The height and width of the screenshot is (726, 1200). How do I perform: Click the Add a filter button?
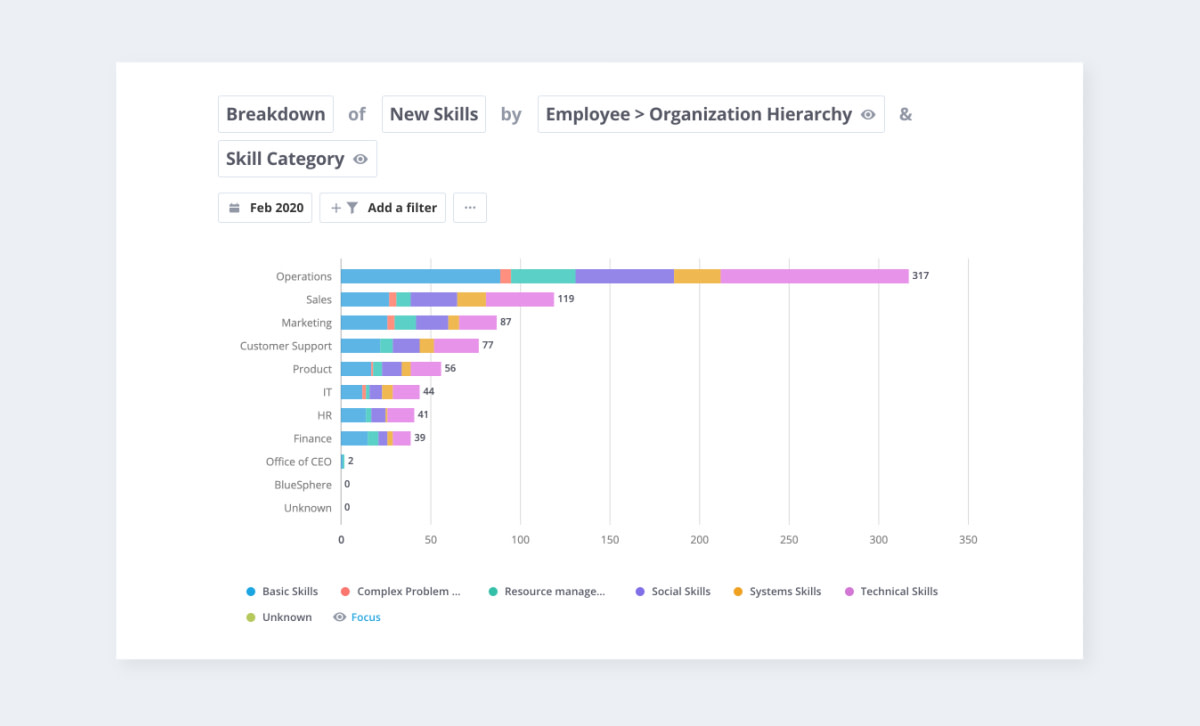383,208
